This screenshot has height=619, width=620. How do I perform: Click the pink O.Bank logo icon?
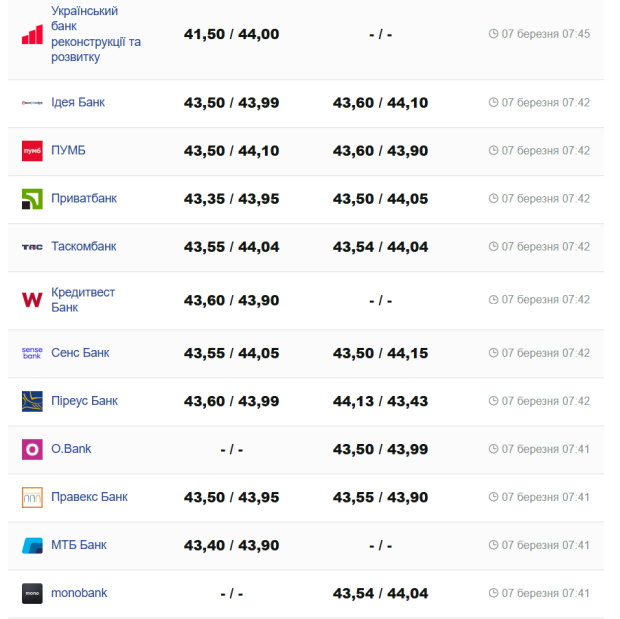[32, 449]
